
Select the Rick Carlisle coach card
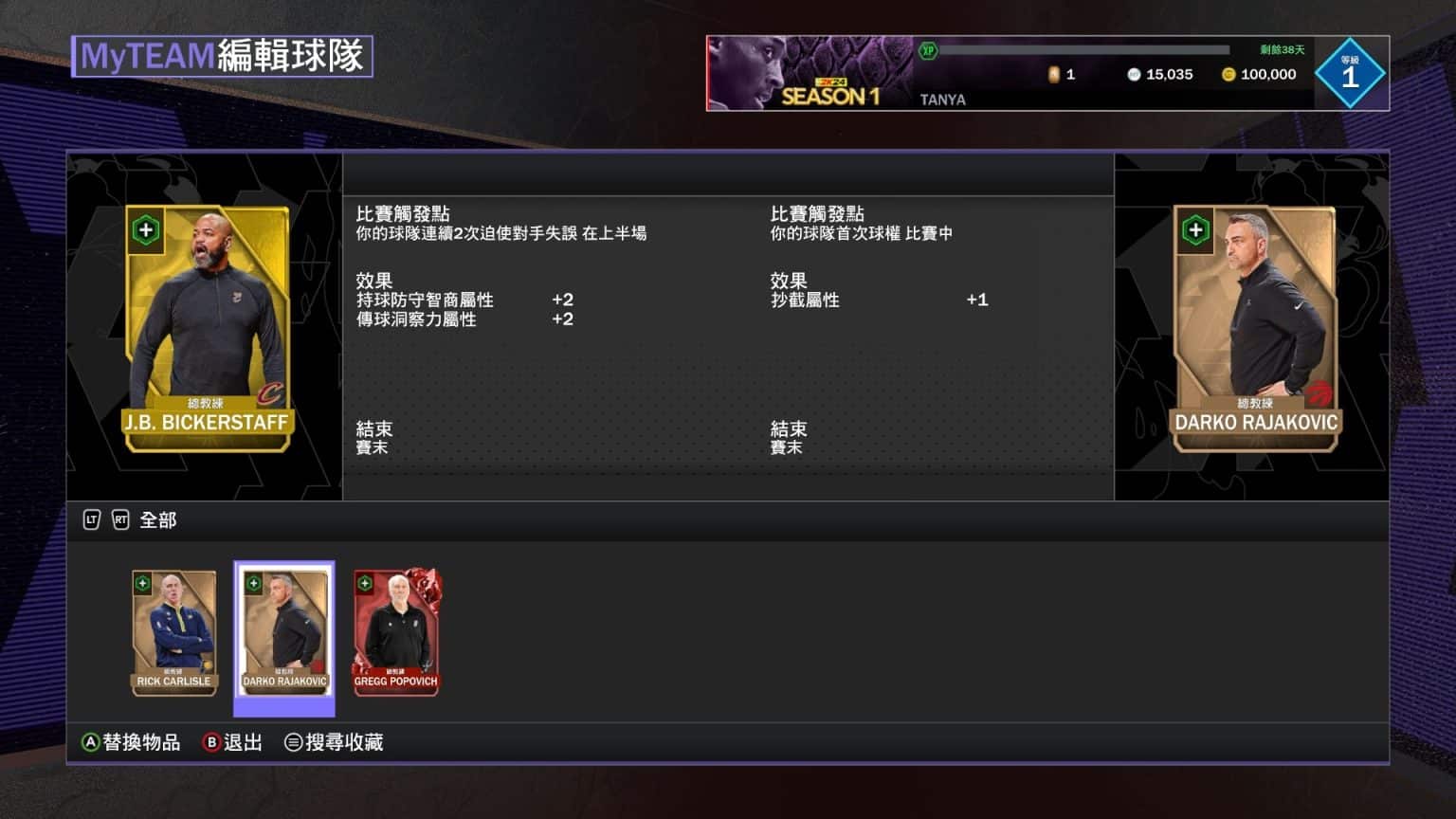(174, 632)
